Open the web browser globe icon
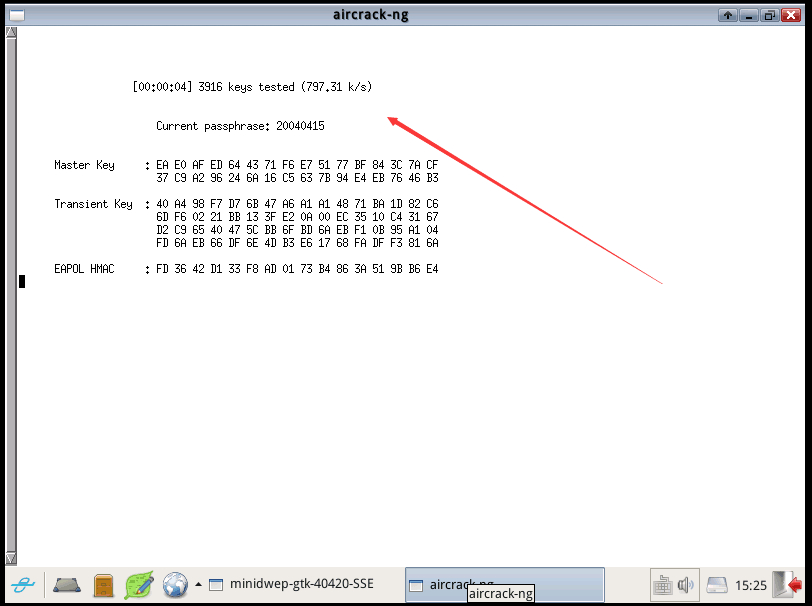 175,585
